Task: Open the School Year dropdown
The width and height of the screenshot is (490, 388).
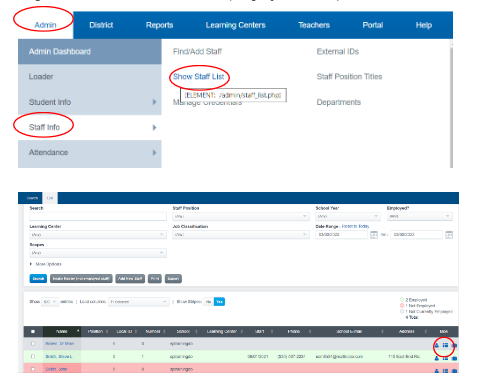Action: (x=348, y=216)
